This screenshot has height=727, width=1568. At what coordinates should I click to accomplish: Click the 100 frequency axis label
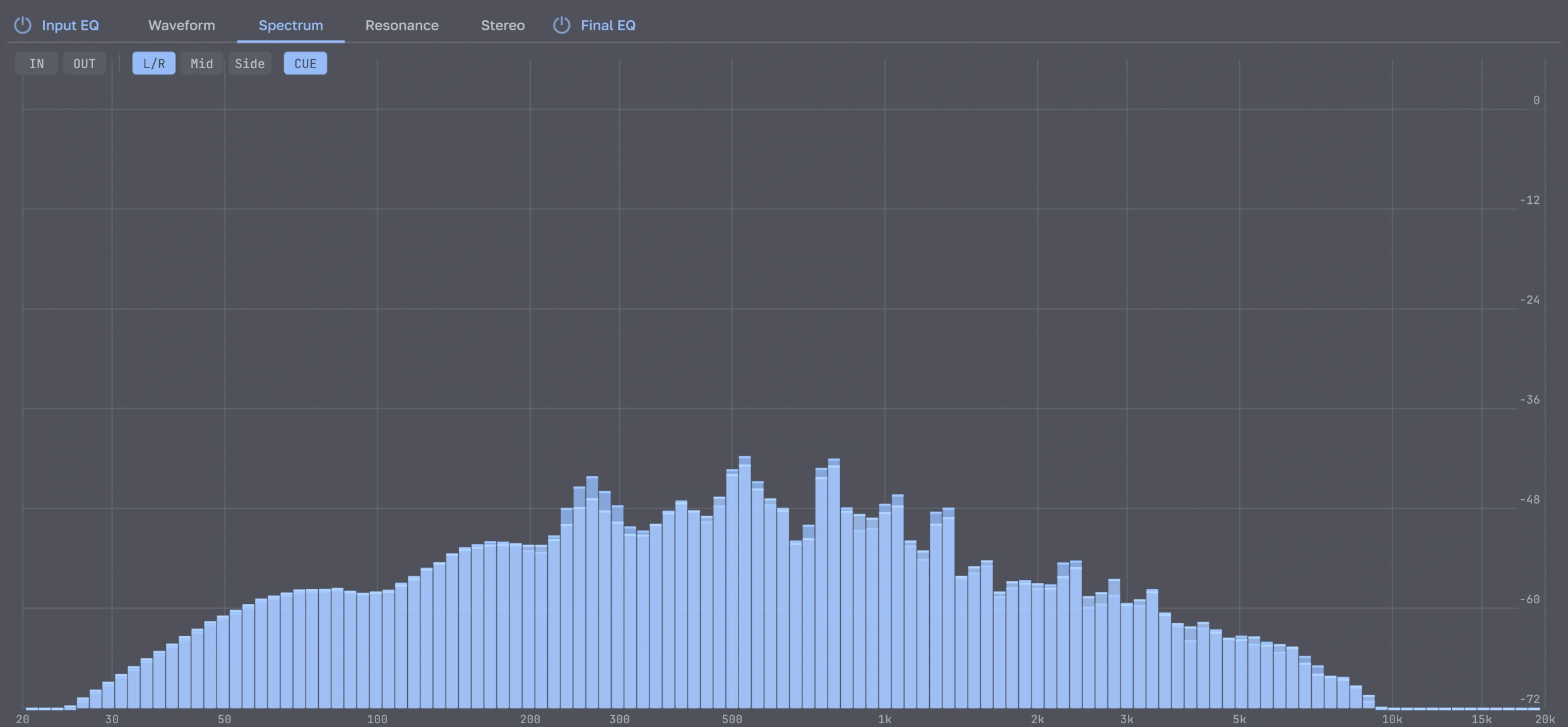(x=377, y=719)
